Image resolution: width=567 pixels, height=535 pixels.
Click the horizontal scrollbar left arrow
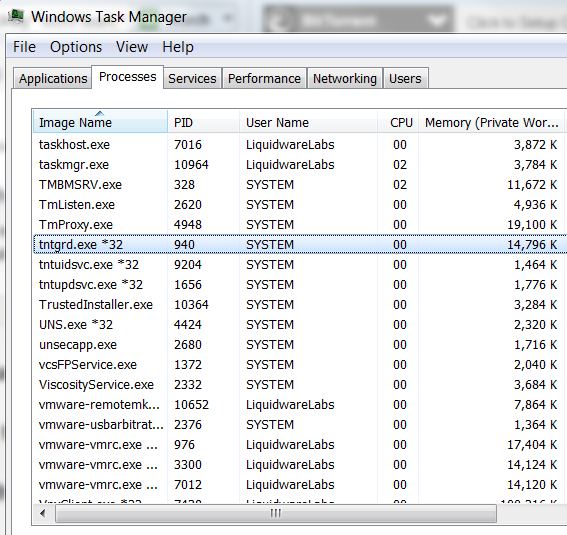[43, 513]
